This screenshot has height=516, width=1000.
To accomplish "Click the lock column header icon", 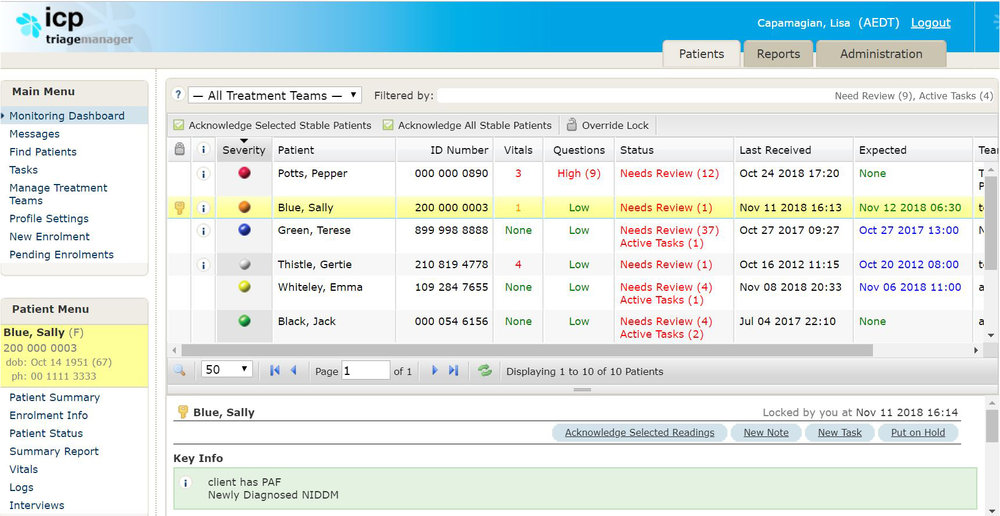I will coord(179,149).
